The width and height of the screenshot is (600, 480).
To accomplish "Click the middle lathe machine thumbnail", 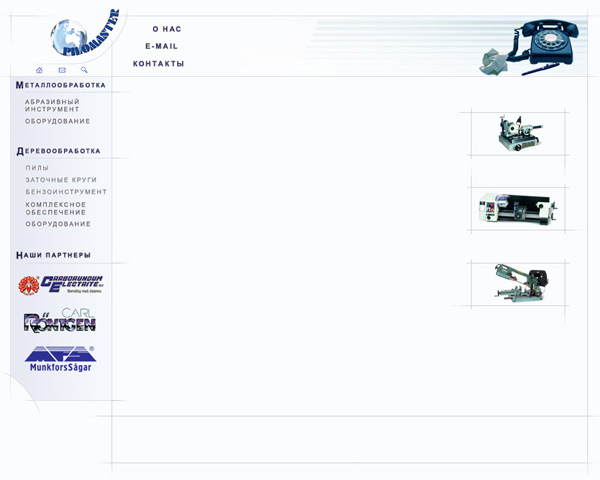I will tap(517, 208).
